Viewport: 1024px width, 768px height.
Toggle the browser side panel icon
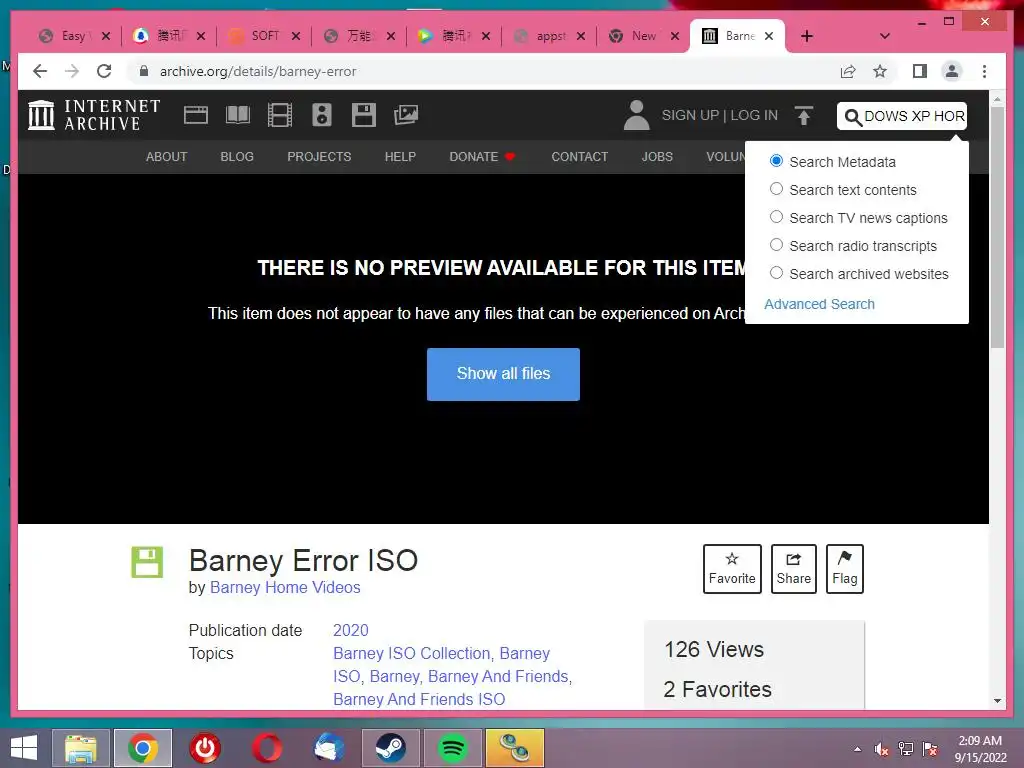(920, 71)
